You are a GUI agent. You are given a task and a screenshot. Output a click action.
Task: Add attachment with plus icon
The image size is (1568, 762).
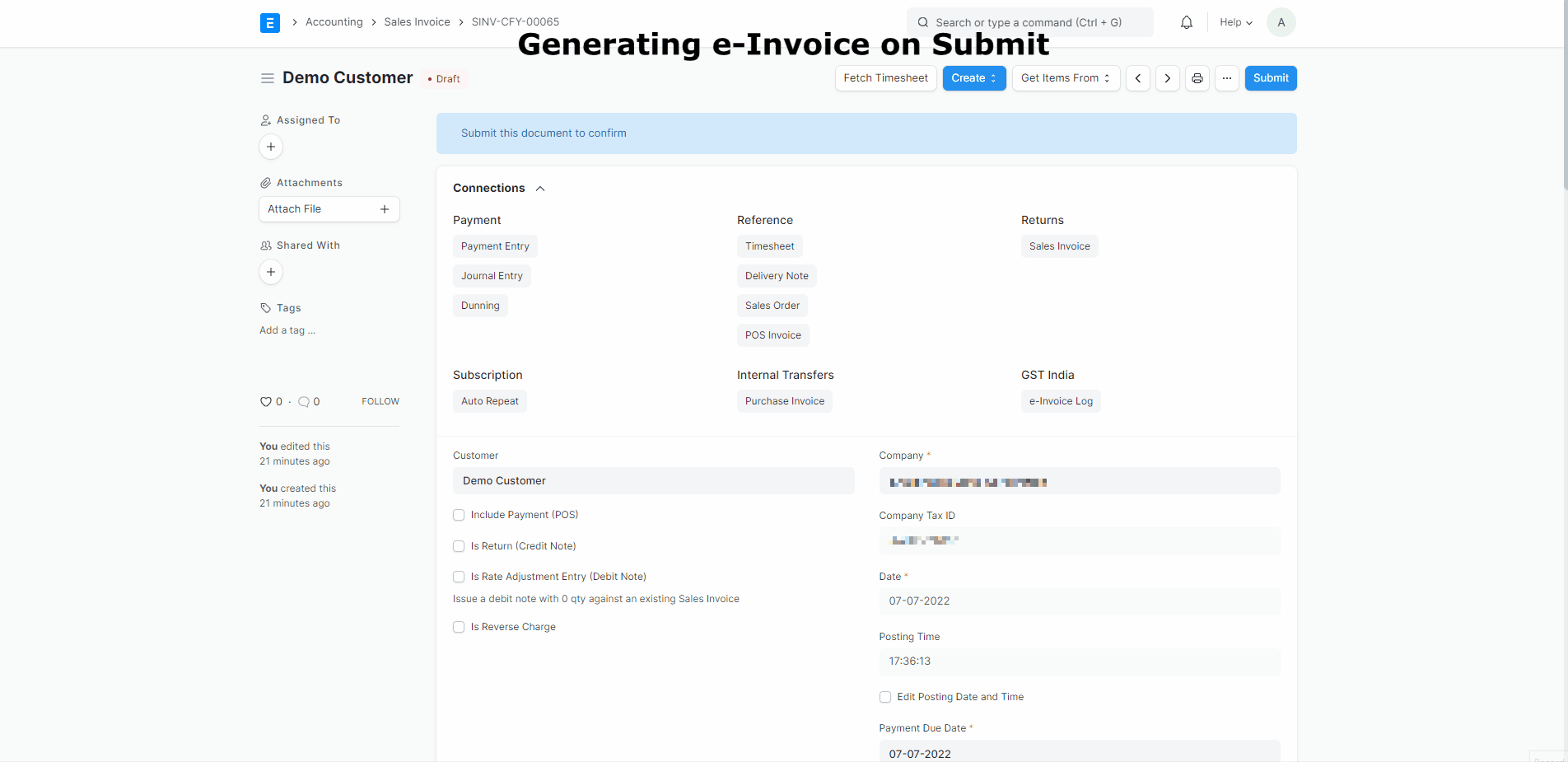(x=385, y=209)
